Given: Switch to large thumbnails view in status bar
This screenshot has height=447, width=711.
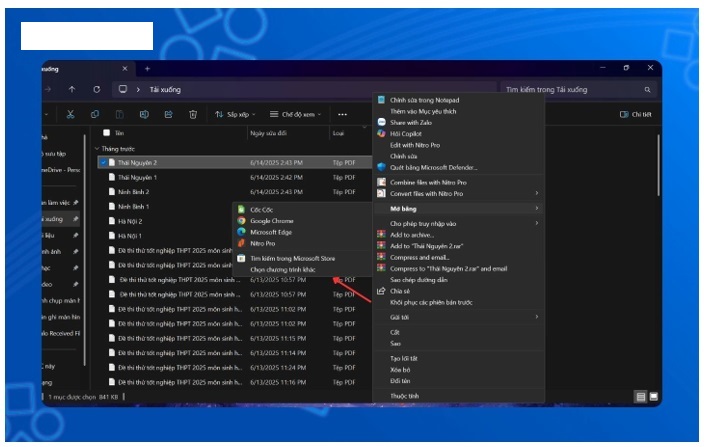Looking at the screenshot, I should coord(652,397).
